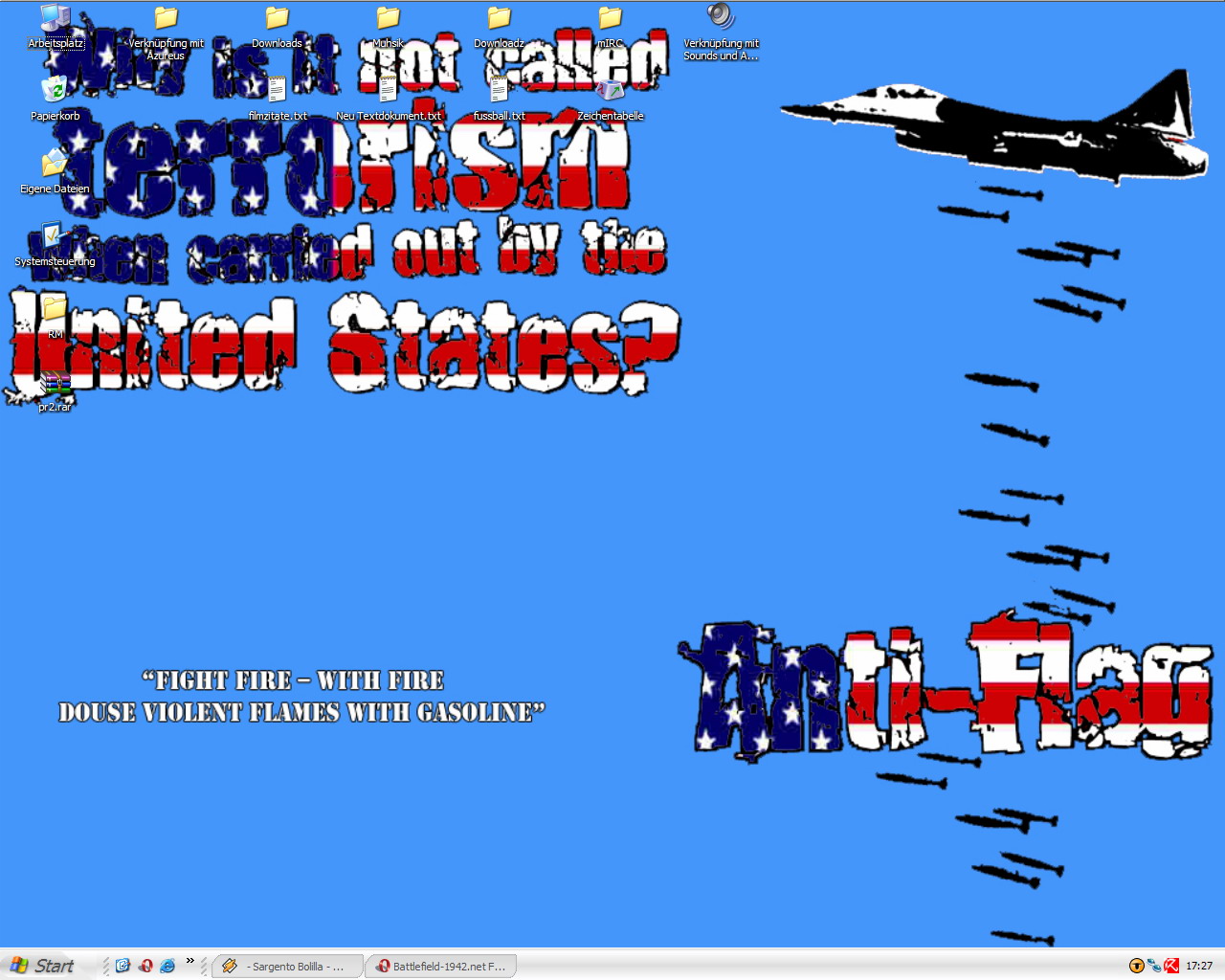Launch Outlook Express from quick launch
The image size is (1225, 980).
[x=122, y=966]
